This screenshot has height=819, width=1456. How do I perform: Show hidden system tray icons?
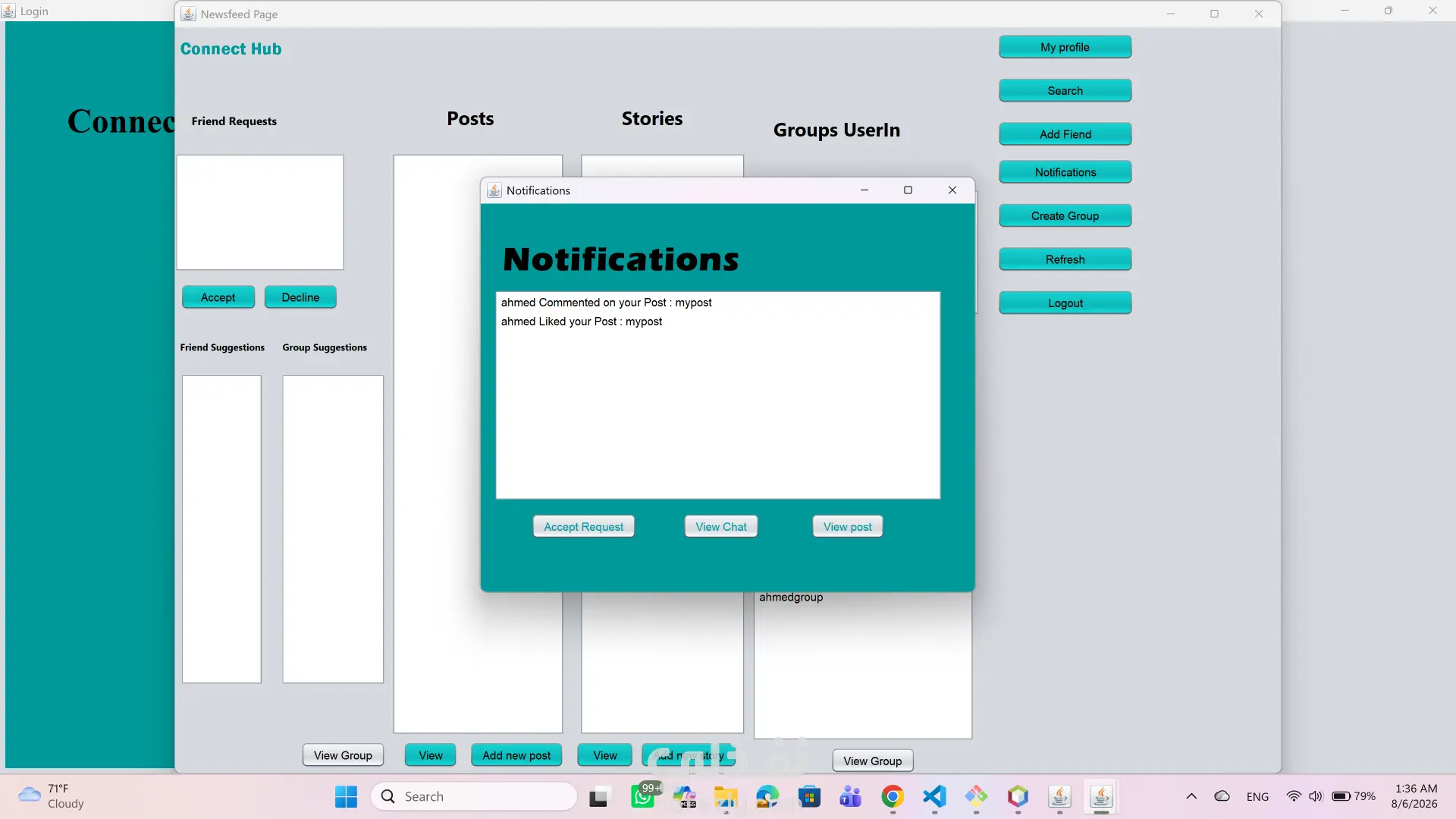click(1191, 797)
